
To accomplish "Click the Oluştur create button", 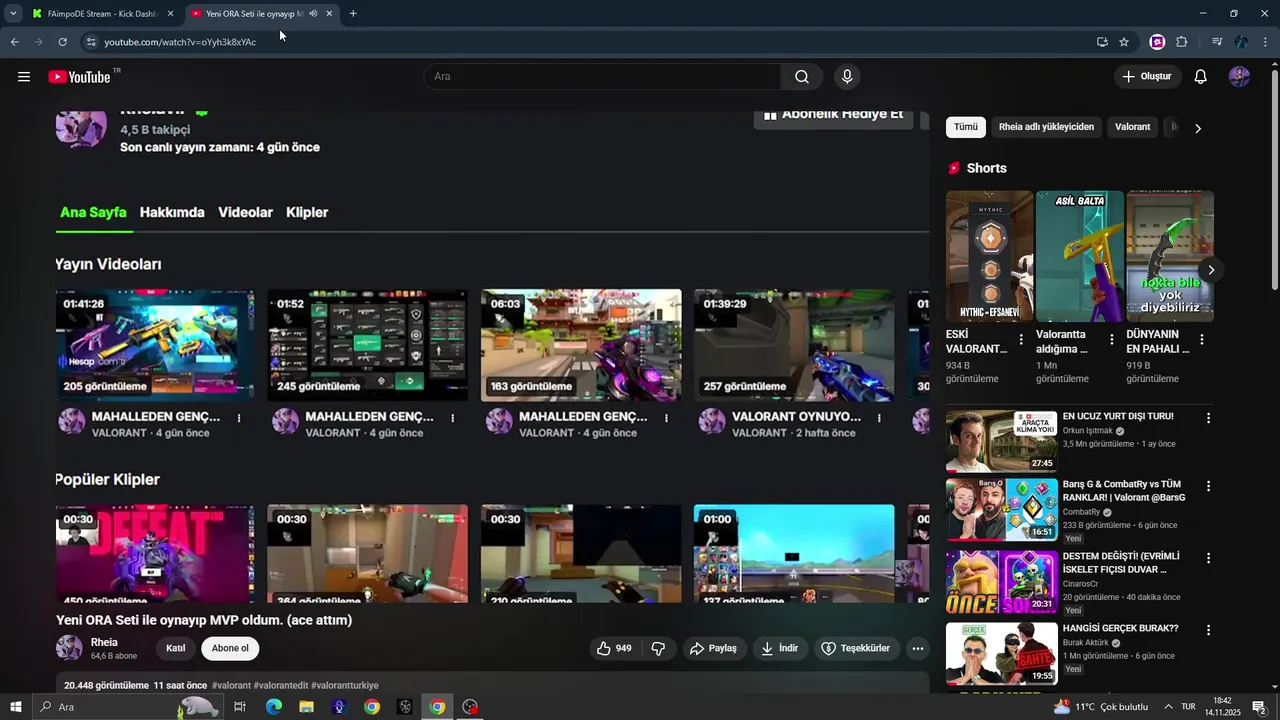I will 1147,77.
